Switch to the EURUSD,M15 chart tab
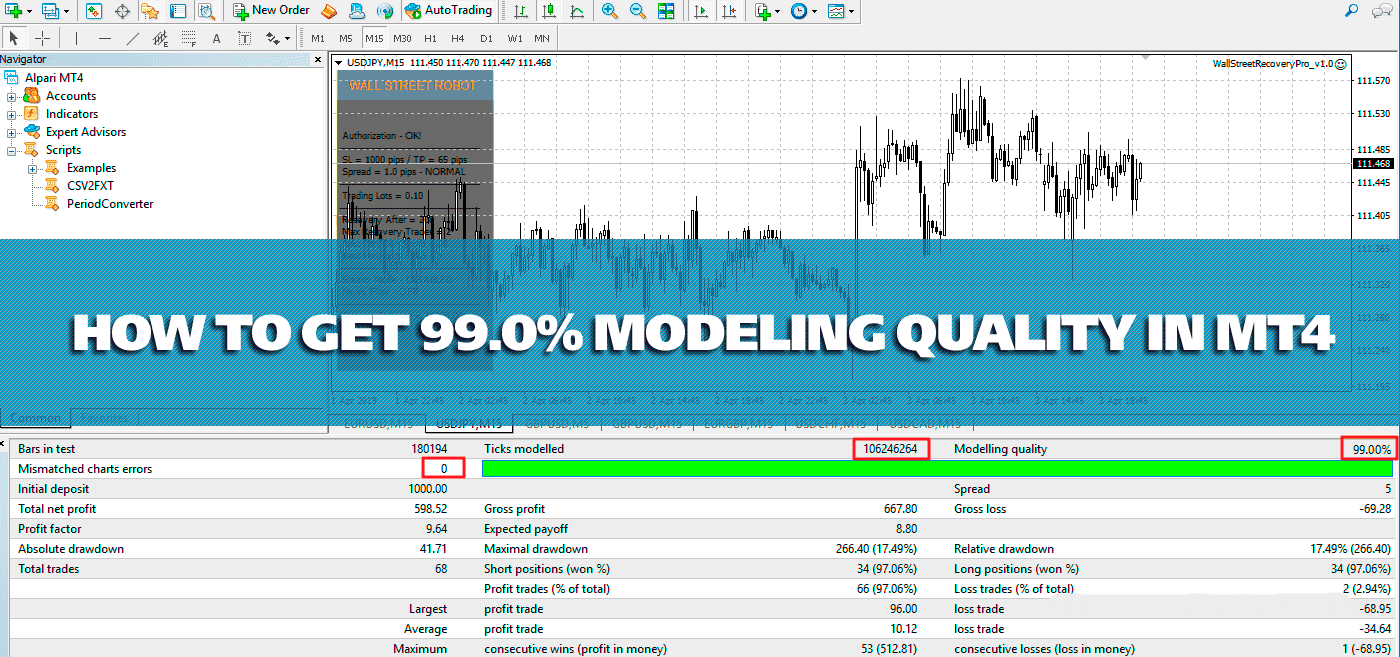 pos(379,422)
